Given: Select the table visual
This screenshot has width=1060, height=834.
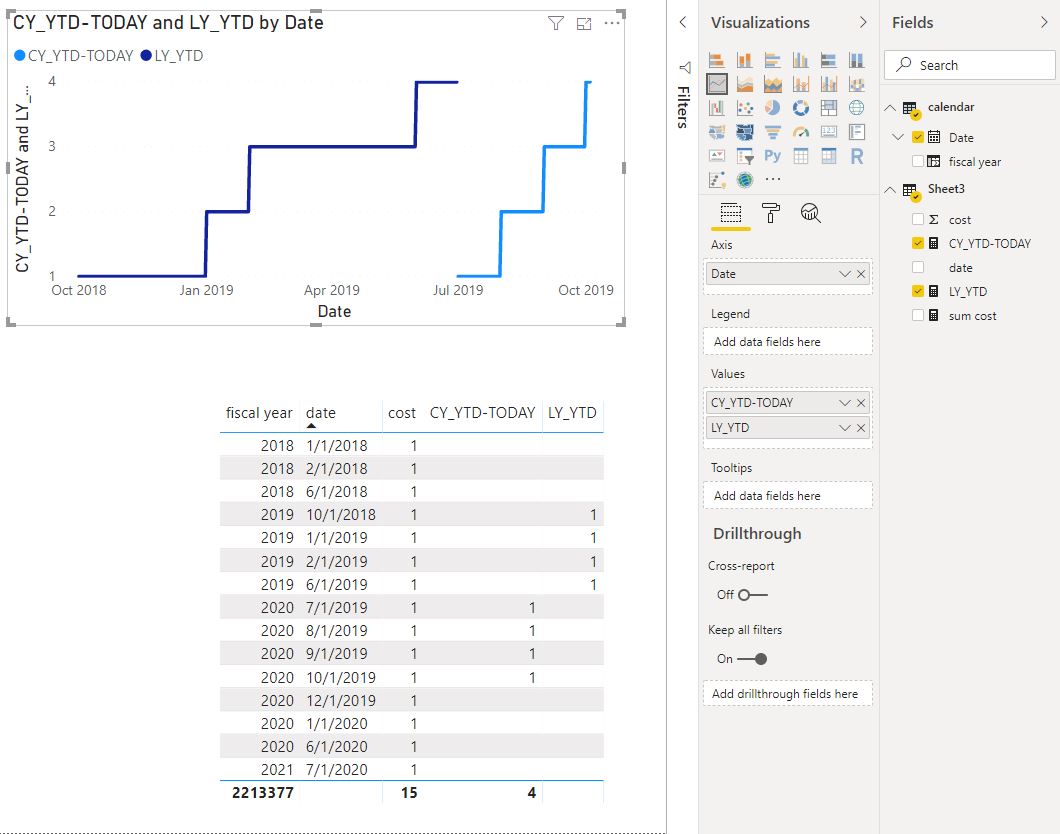Looking at the screenshot, I should 801,156.
